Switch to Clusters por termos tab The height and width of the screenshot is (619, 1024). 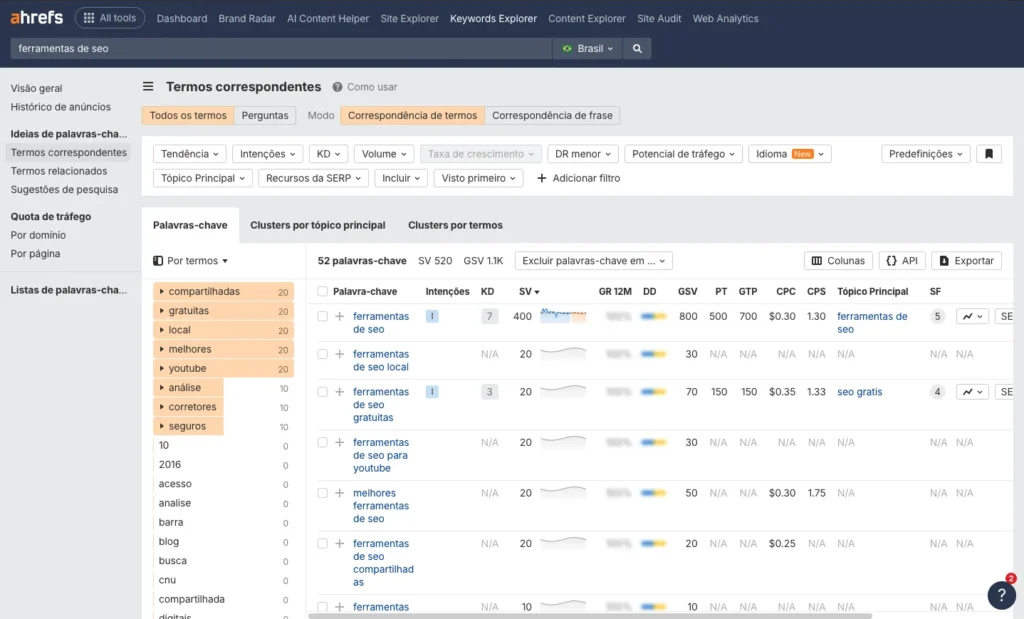455,225
